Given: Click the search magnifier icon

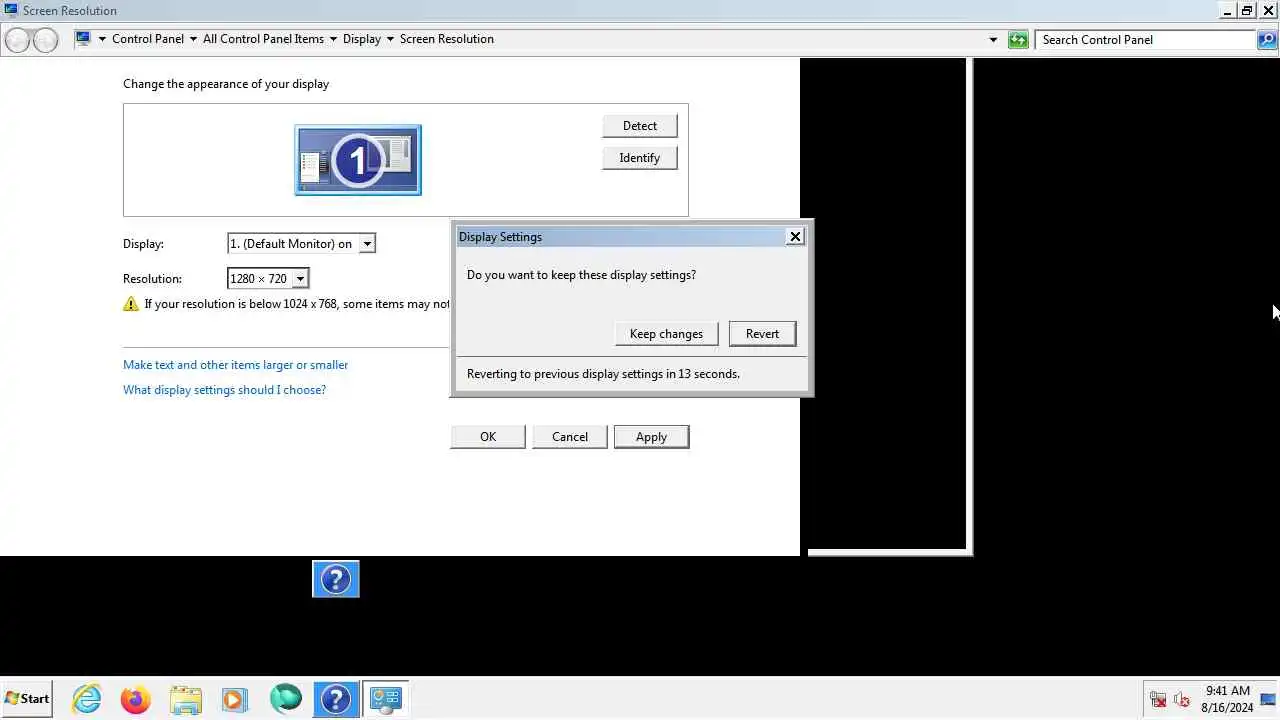Looking at the screenshot, I should click(1268, 40).
